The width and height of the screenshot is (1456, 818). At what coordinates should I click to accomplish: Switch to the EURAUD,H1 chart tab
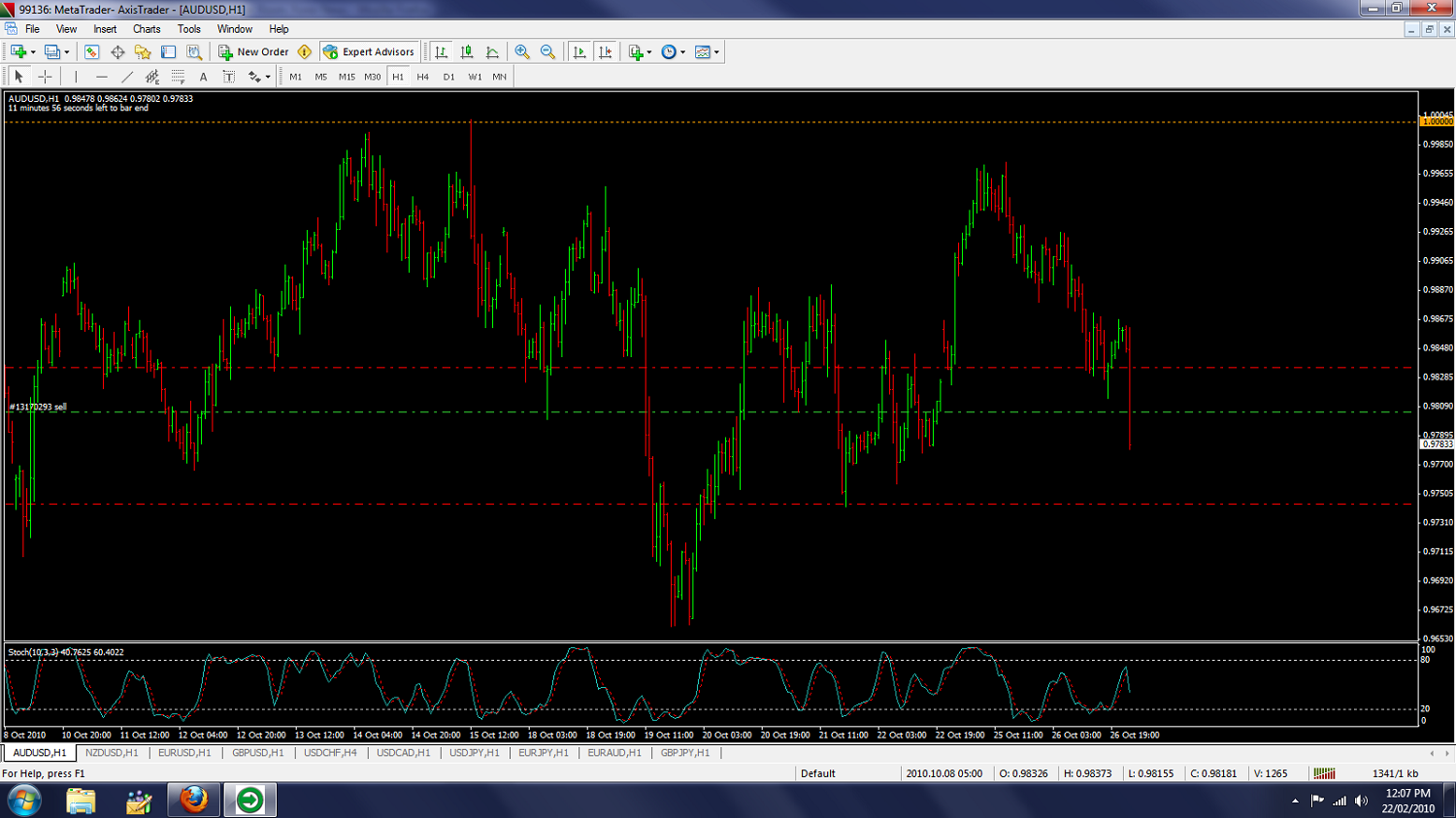614,753
